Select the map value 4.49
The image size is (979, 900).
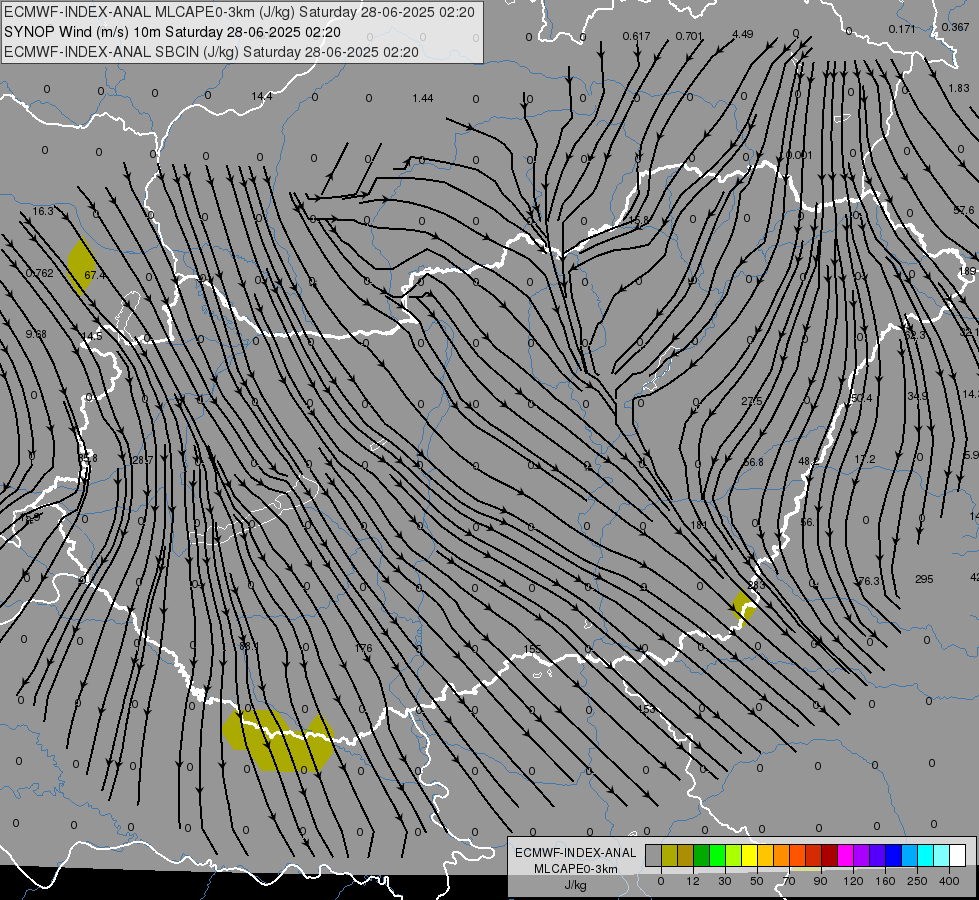click(x=742, y=34)
